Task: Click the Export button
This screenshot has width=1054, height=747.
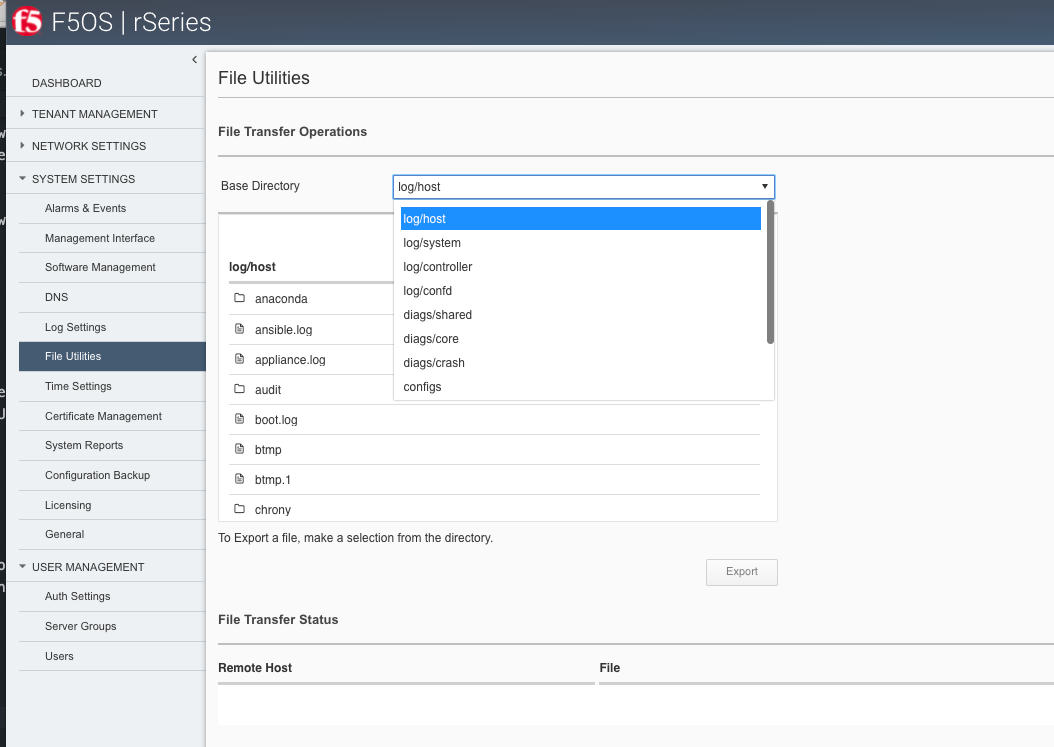Action: tap(741, 572)
